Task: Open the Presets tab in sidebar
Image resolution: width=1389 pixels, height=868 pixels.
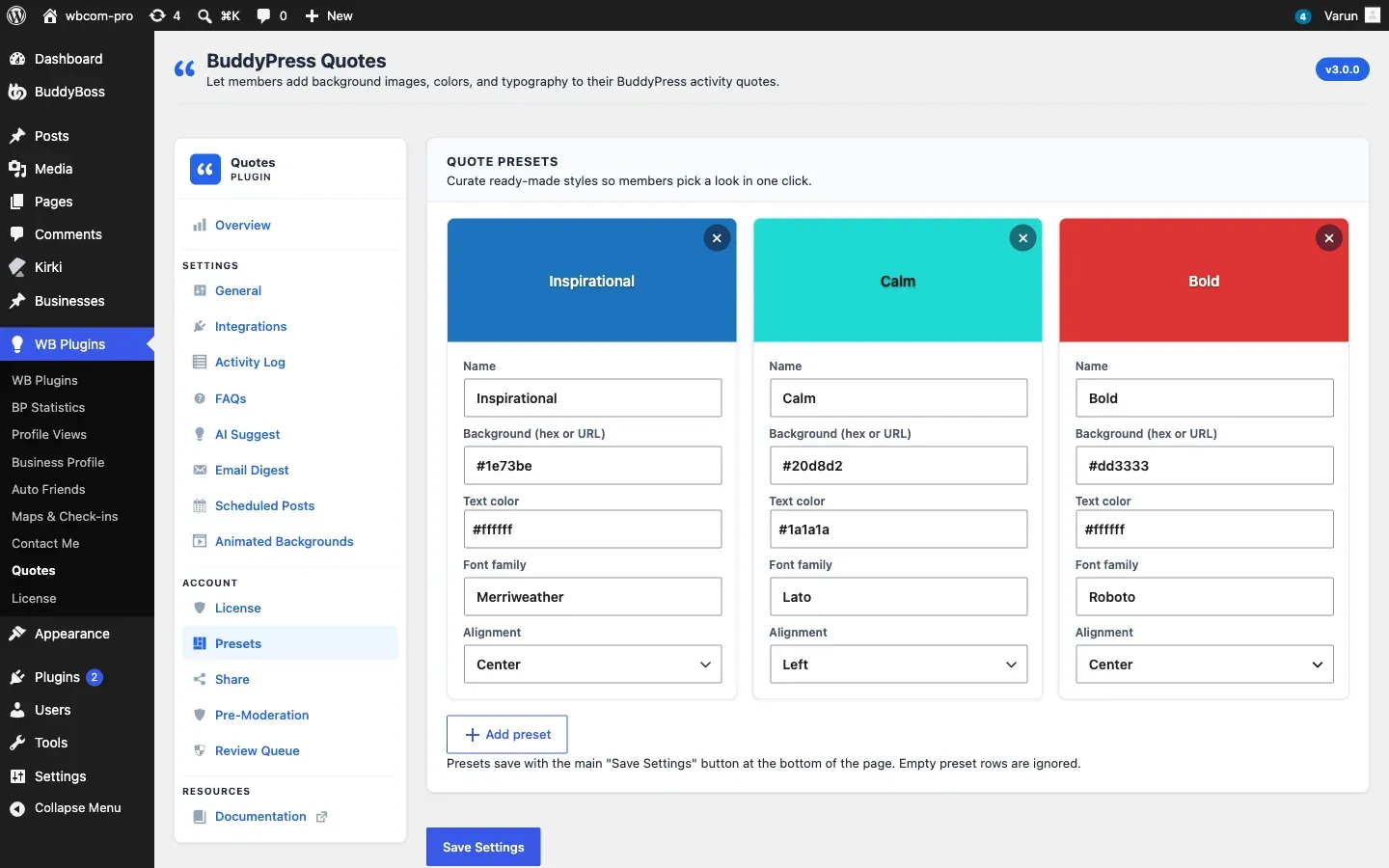Action: (x=290, y=644)
